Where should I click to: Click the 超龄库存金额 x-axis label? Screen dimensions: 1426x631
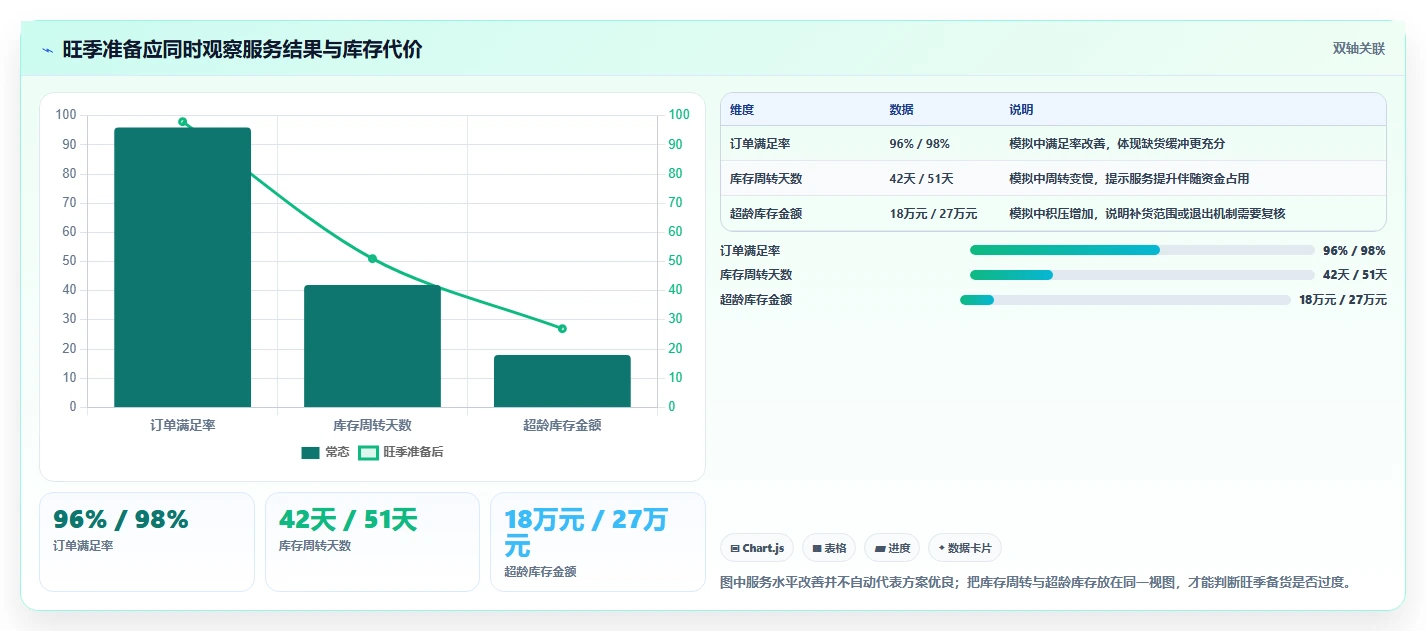click(562, 425)
